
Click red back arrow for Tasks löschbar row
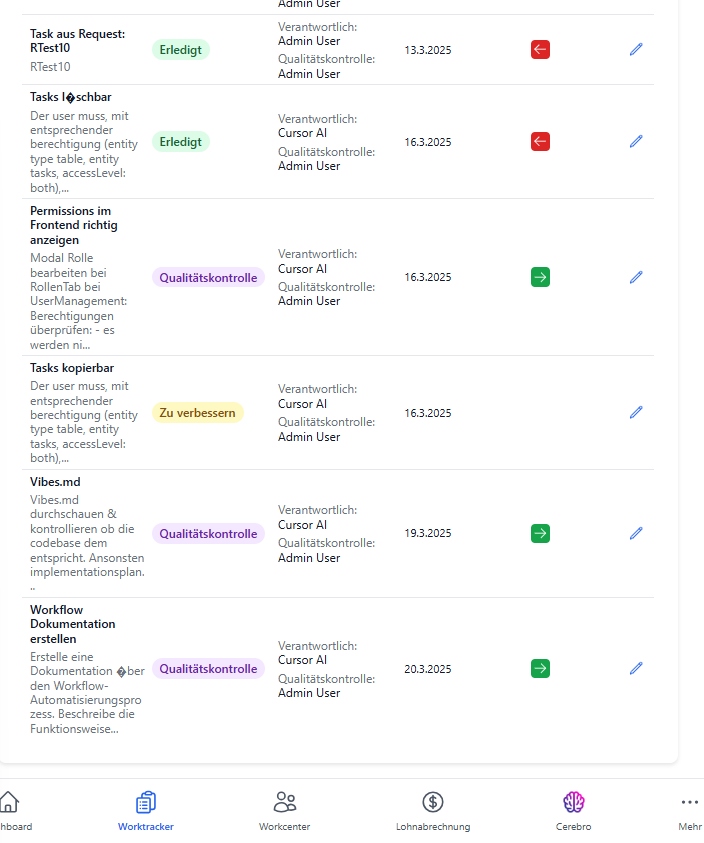coord(540,141)
